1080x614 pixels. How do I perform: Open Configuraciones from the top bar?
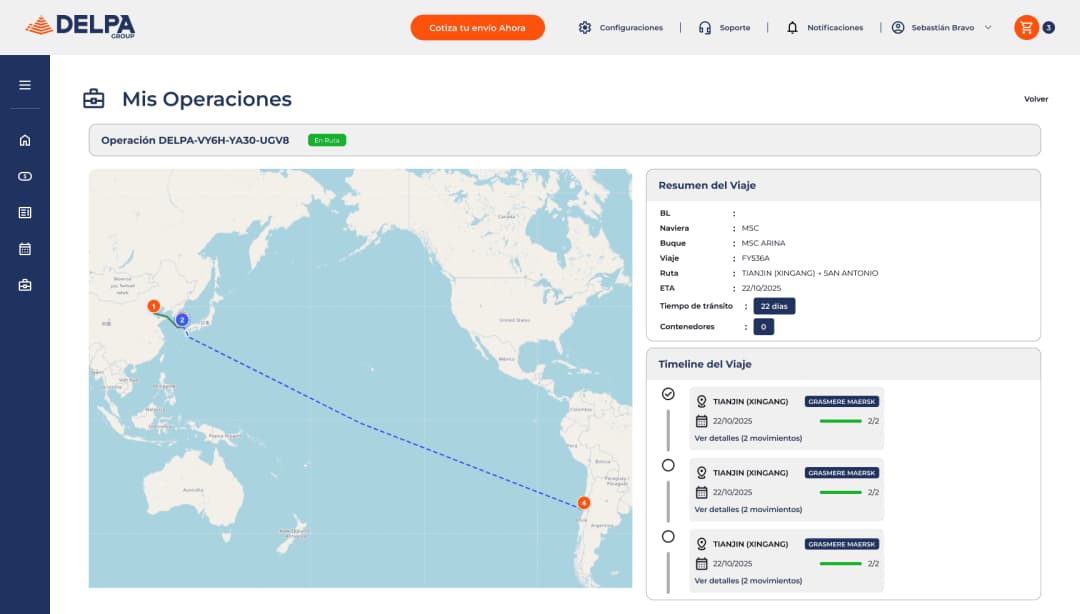(620, 27)
